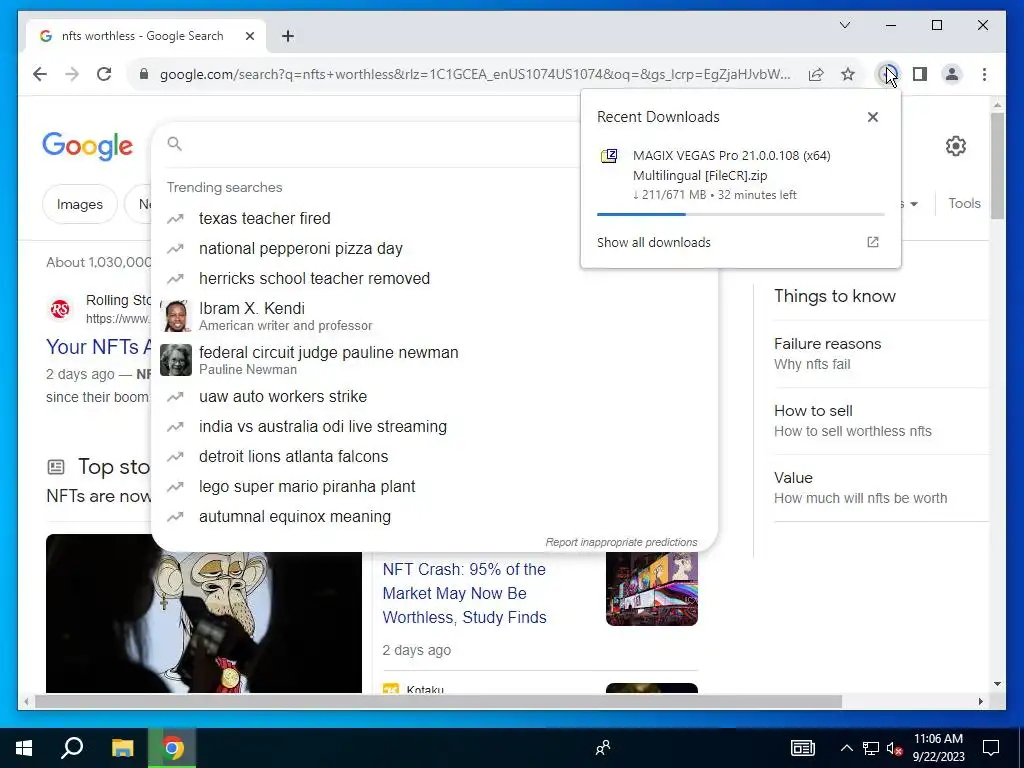This screenshot has width=1024, height=768.
Task: Open the network status tray icon
Action: 871,748
